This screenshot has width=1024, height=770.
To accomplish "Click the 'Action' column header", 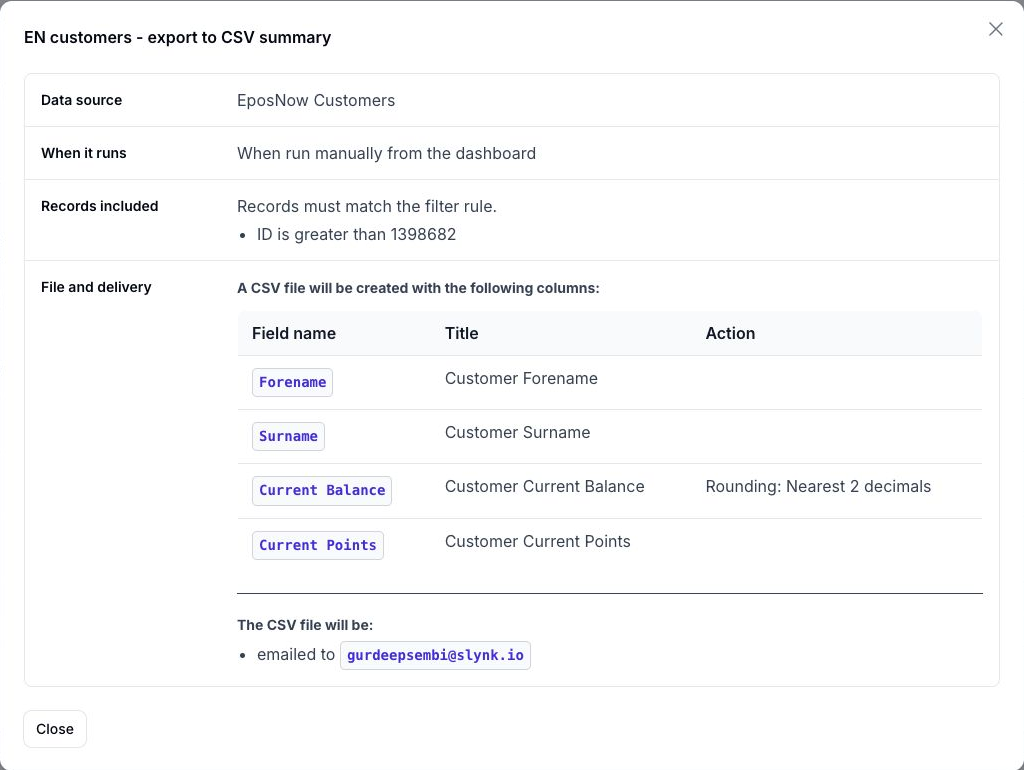I will click(x=730, y=333).
